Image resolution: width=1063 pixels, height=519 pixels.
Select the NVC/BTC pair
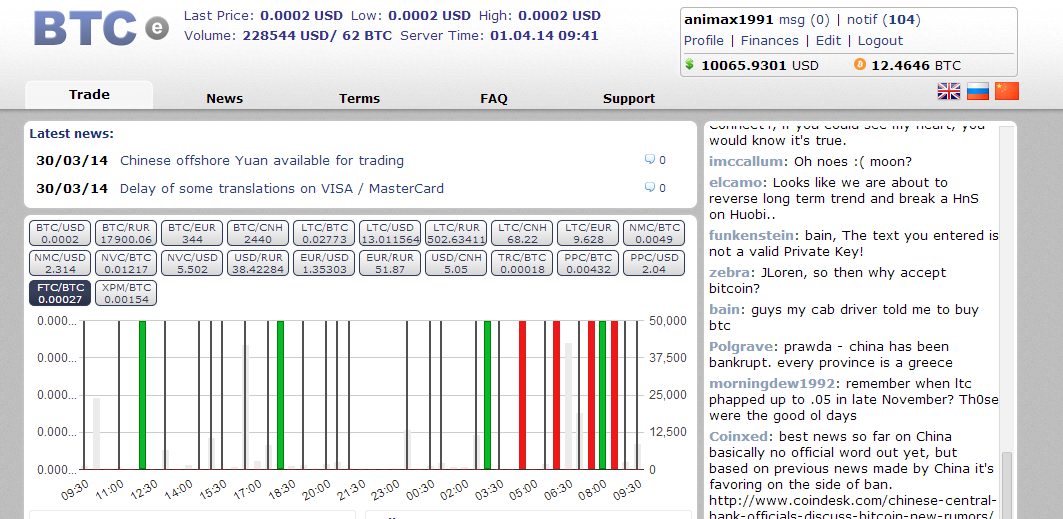tap(126, 263)
